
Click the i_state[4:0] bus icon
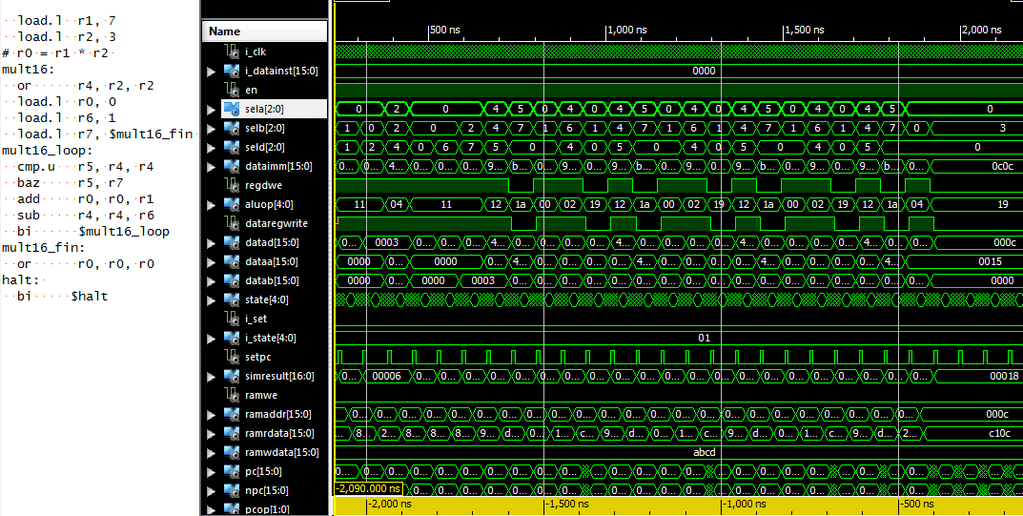pos(232,338)
